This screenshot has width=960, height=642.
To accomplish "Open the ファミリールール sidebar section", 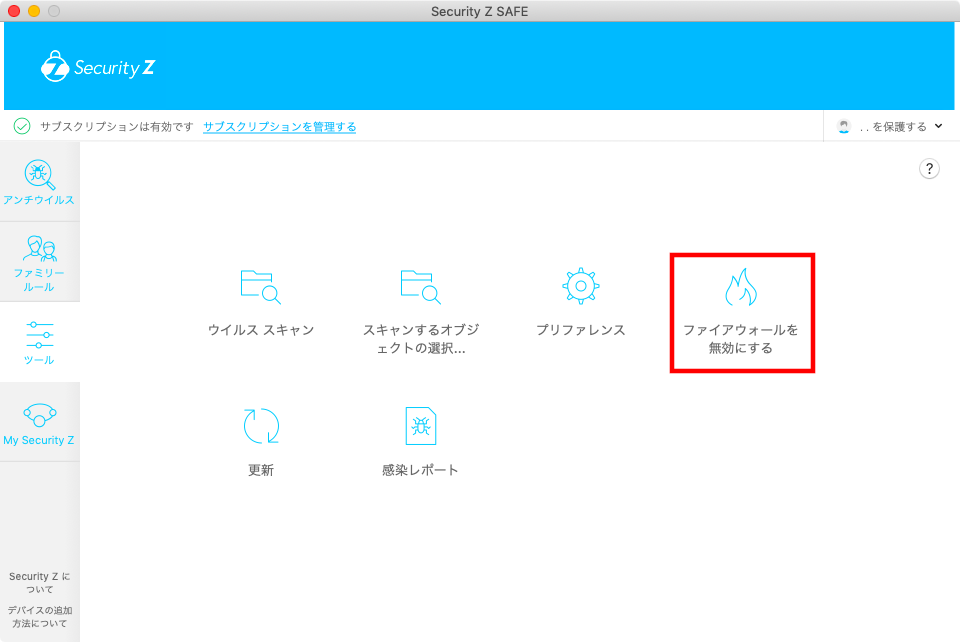I will point(39,262).
